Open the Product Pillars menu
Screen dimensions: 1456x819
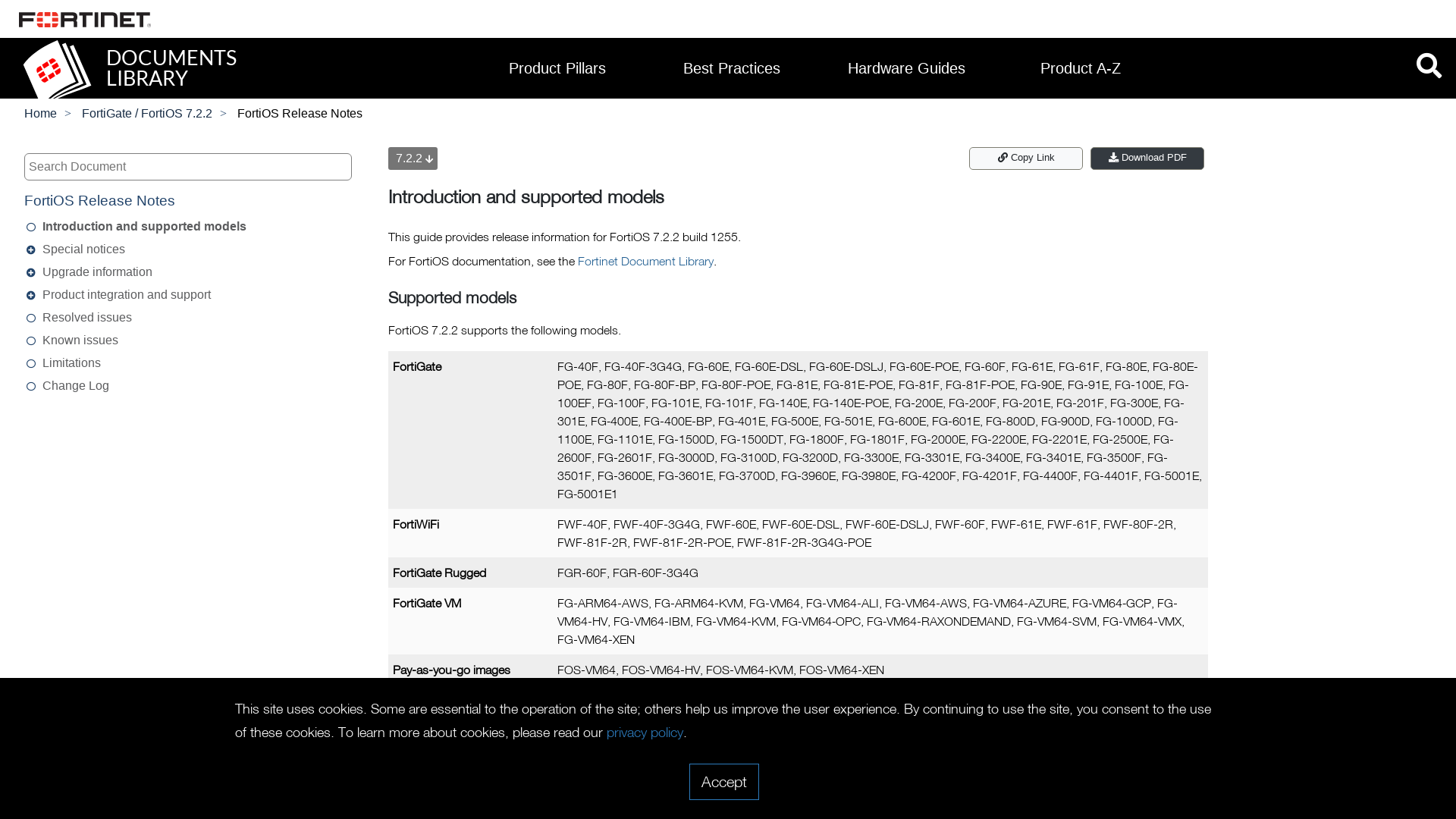[x=557, y=68]
